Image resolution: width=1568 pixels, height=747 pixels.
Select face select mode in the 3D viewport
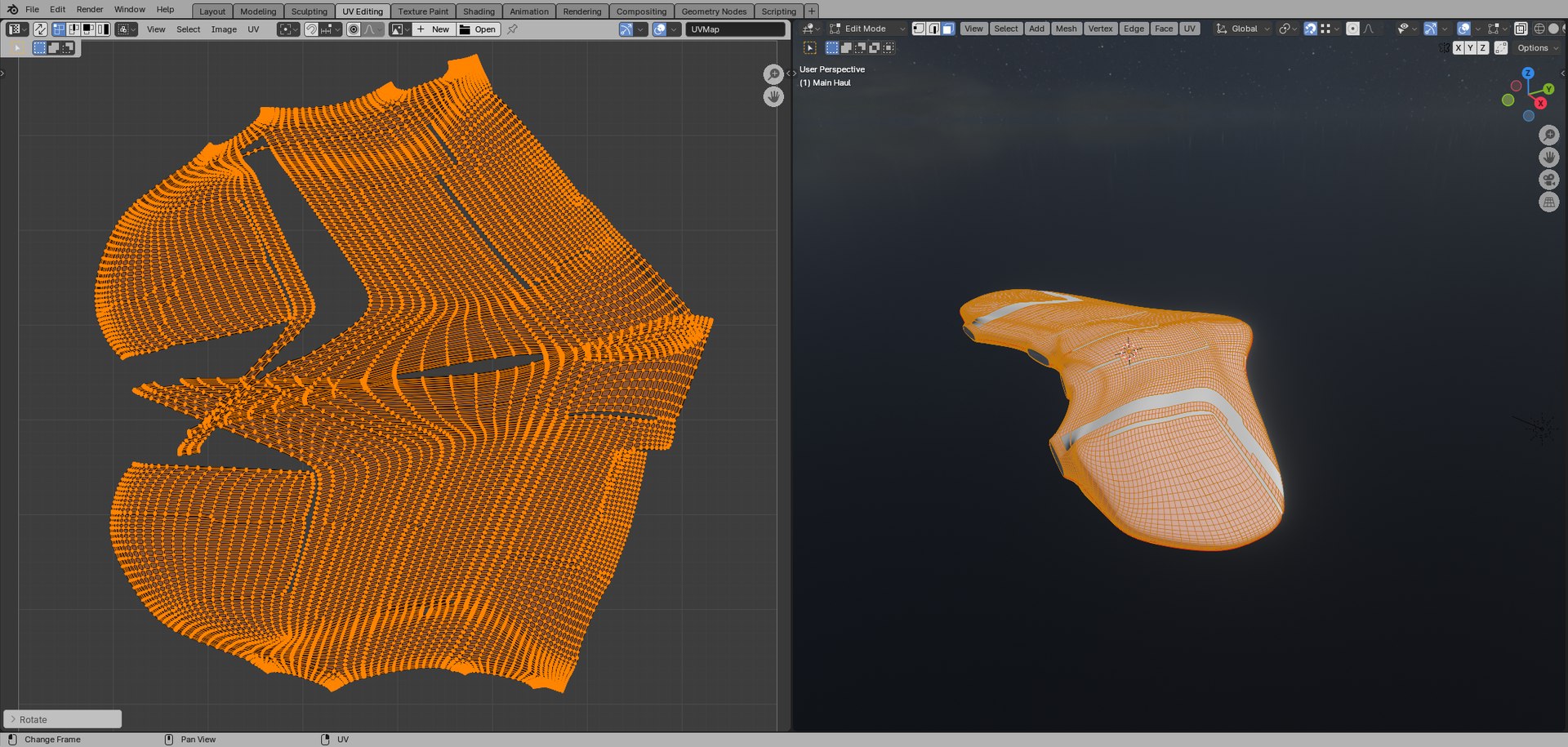[x=948, y=29]
